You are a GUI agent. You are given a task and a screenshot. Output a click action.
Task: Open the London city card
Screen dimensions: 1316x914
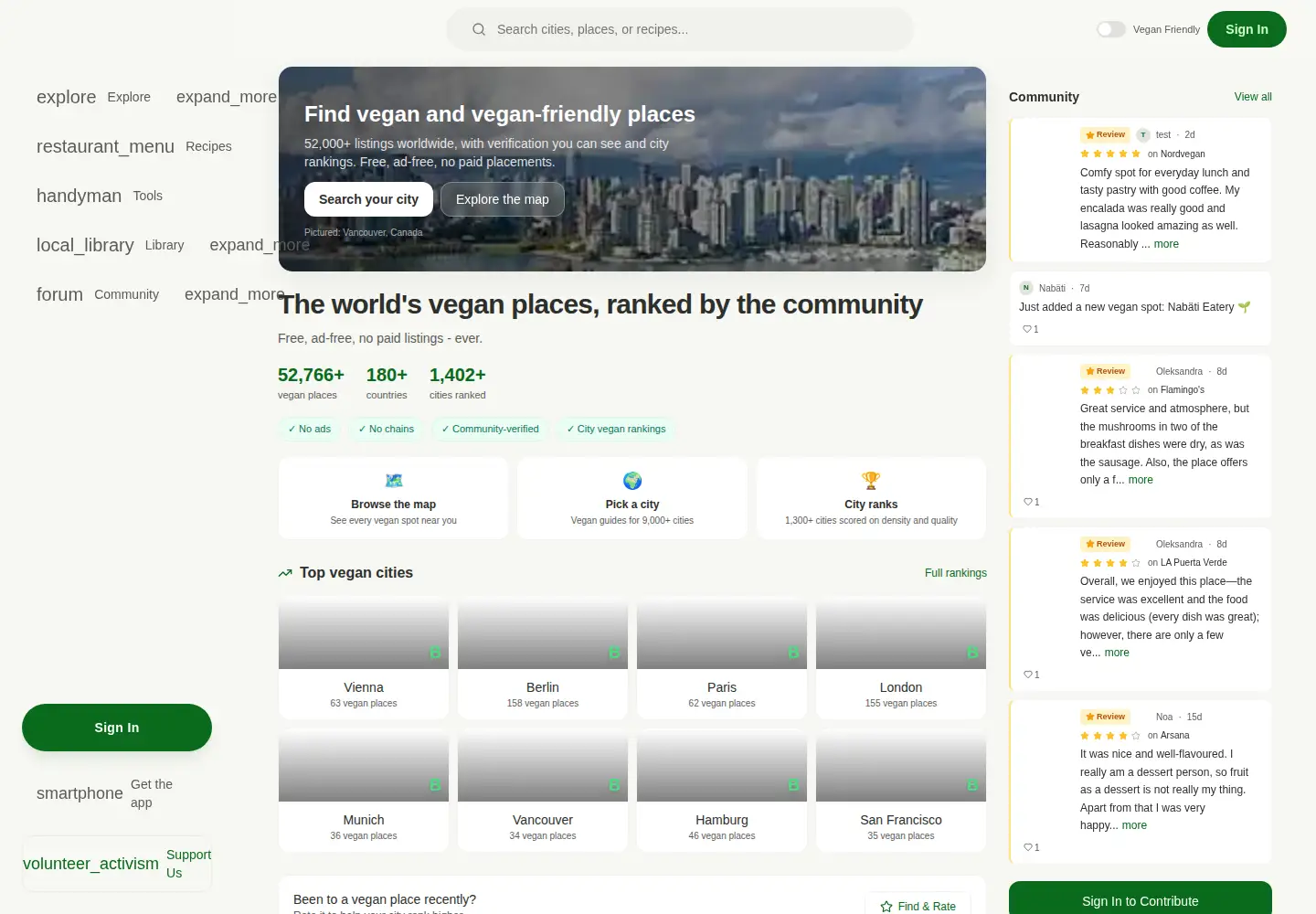point(901,660)
